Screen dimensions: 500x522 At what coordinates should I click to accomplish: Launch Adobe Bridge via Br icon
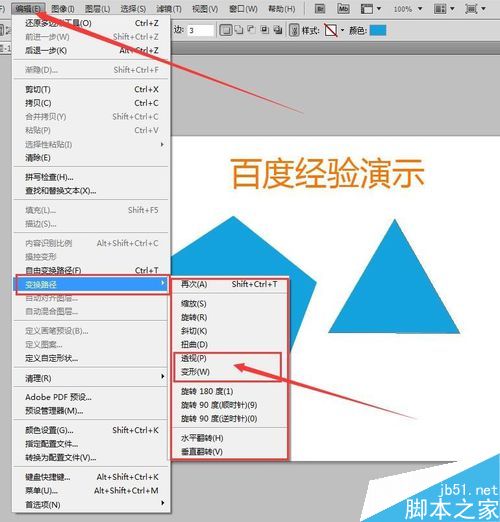point(320,9)
